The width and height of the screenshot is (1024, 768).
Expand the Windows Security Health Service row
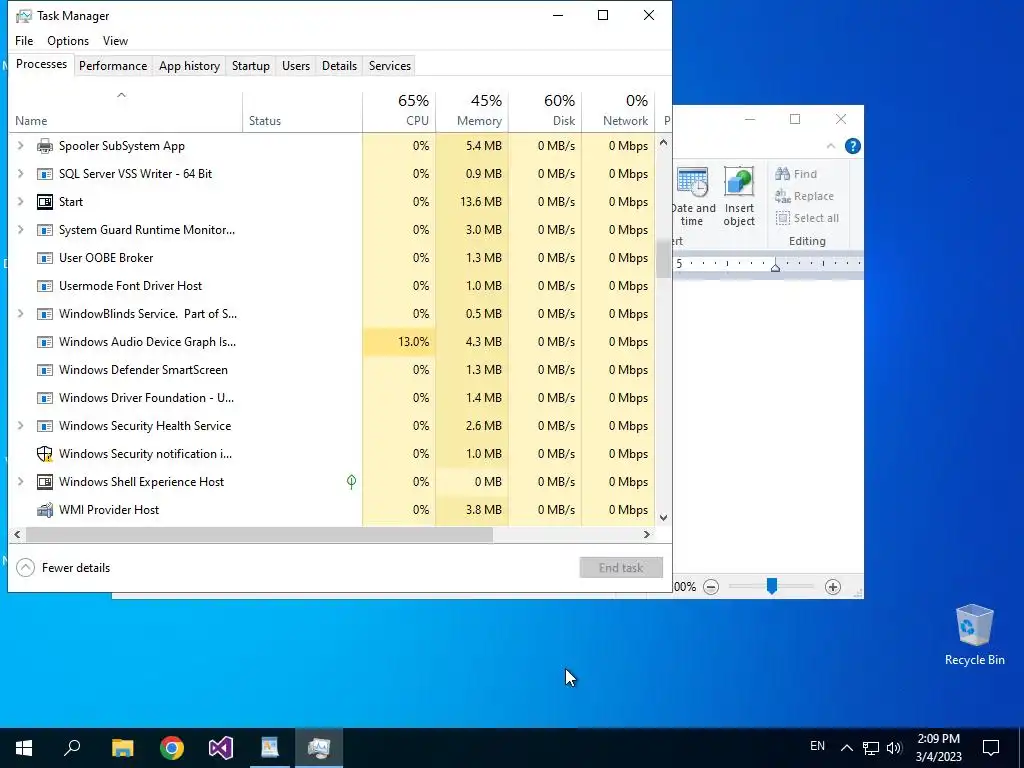click(20, 426)
